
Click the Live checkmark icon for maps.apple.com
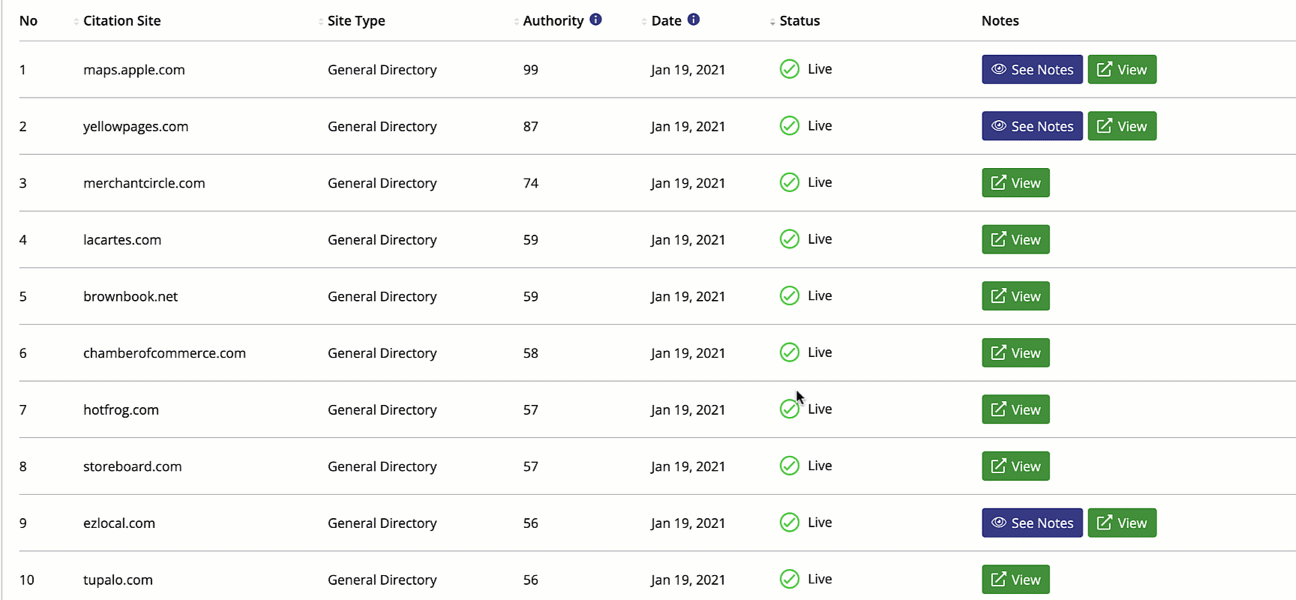pyautogui.click(x=789, y=69)
